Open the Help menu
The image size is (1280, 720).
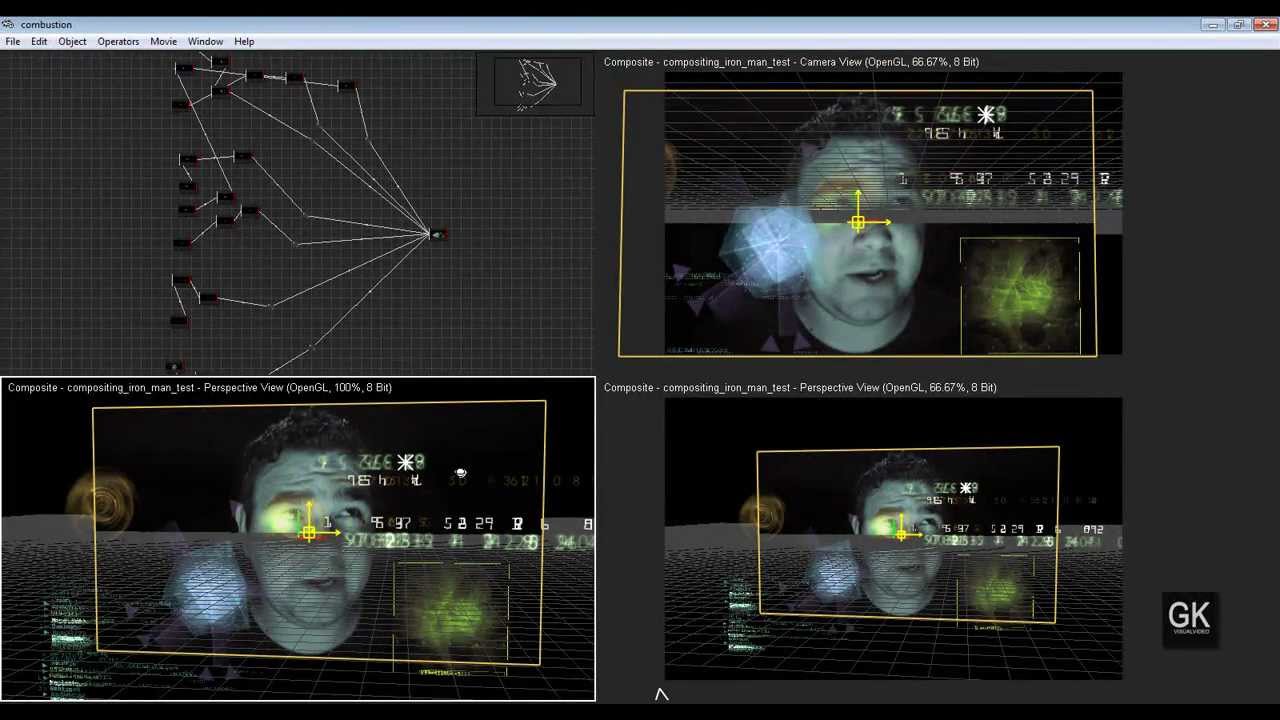[244, 41]
